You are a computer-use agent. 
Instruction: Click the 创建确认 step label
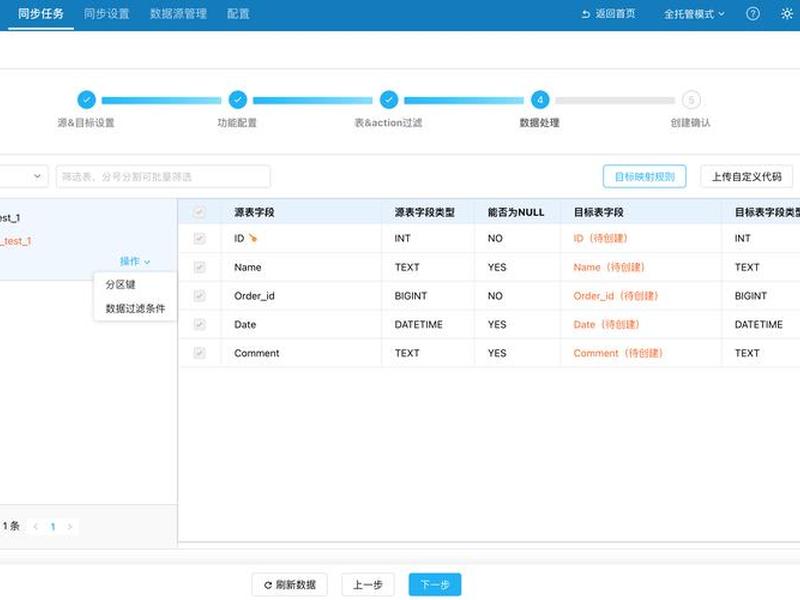coord(690,122)
